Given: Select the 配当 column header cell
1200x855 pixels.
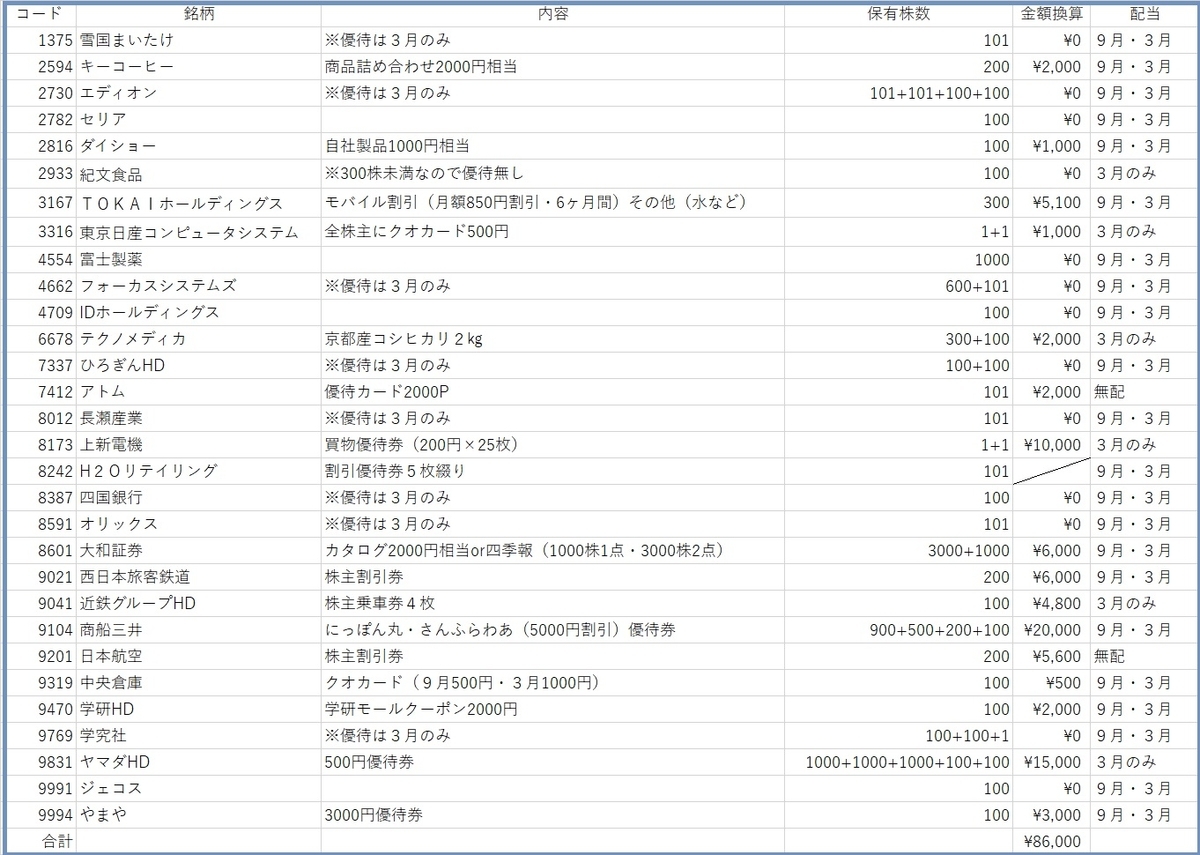Looking at the screenshot, I should tap(1144, 14).
